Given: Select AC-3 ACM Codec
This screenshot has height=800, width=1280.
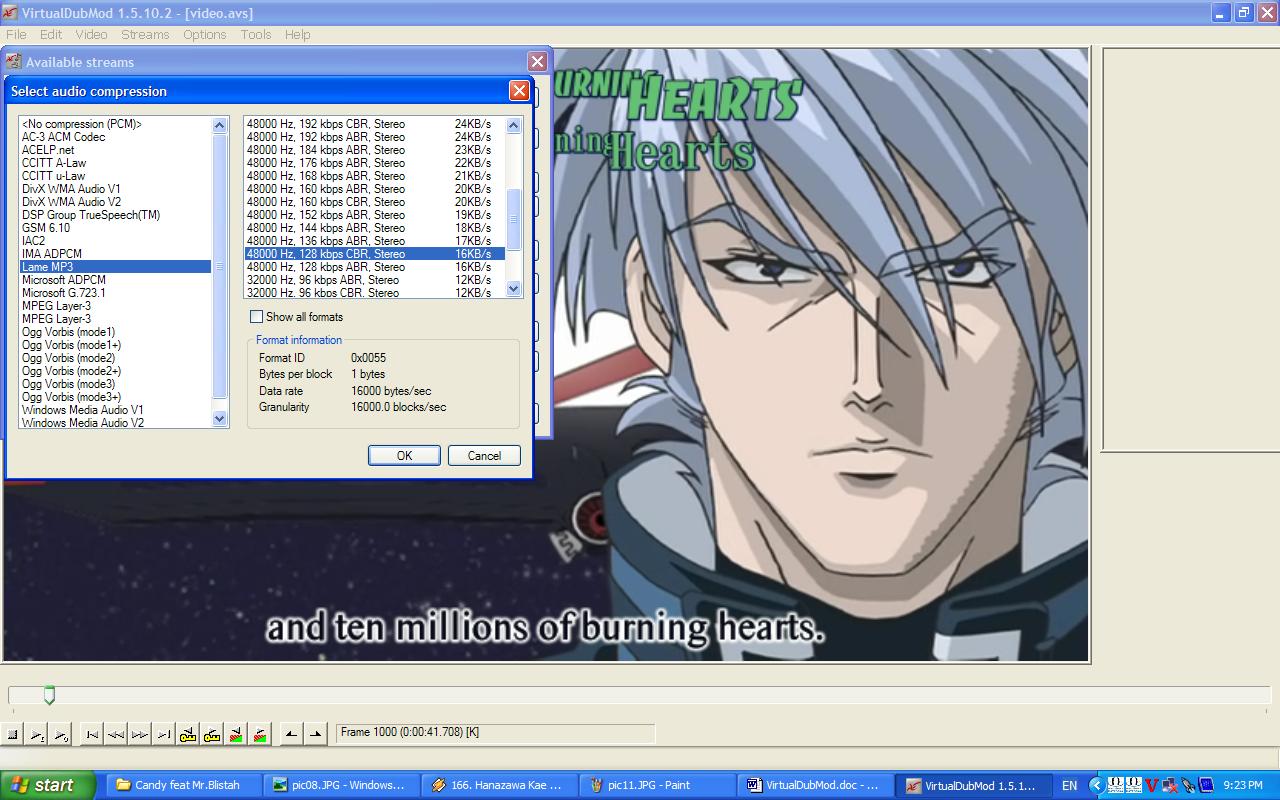Looking at the screenshot, I should 115,137.
